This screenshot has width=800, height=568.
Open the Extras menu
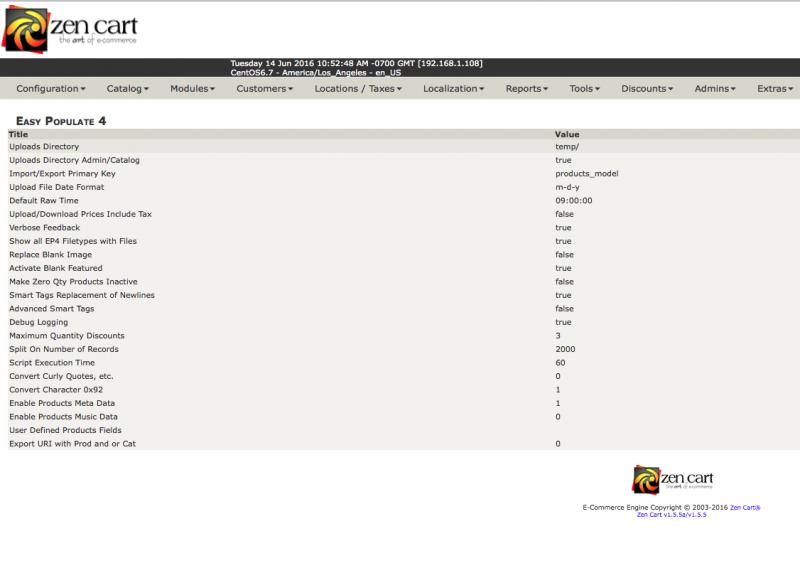pos(775,89)
